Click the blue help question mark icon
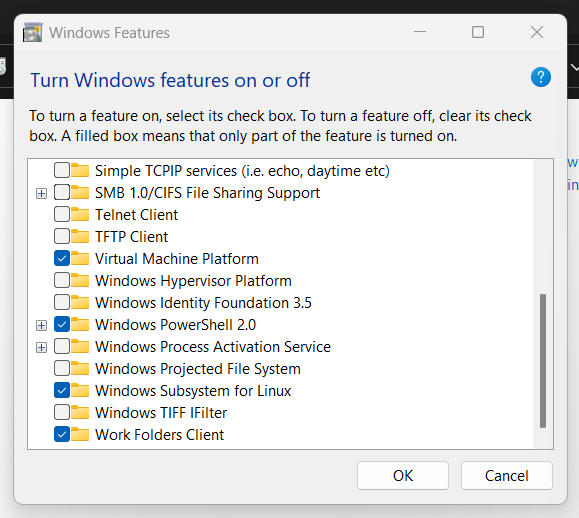This screenshot has height=518, width=579. [541, 77]
